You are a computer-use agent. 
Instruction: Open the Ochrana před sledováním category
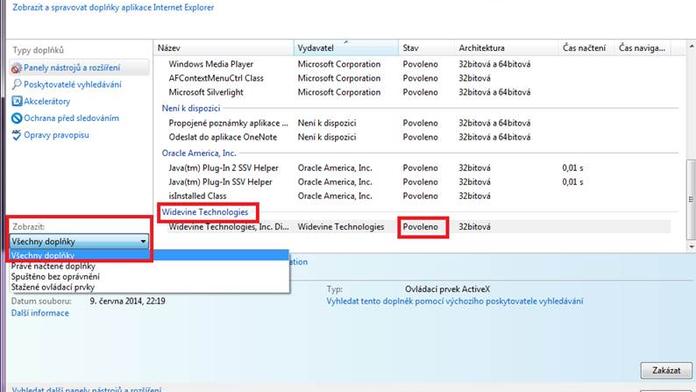tap(71, 118)
